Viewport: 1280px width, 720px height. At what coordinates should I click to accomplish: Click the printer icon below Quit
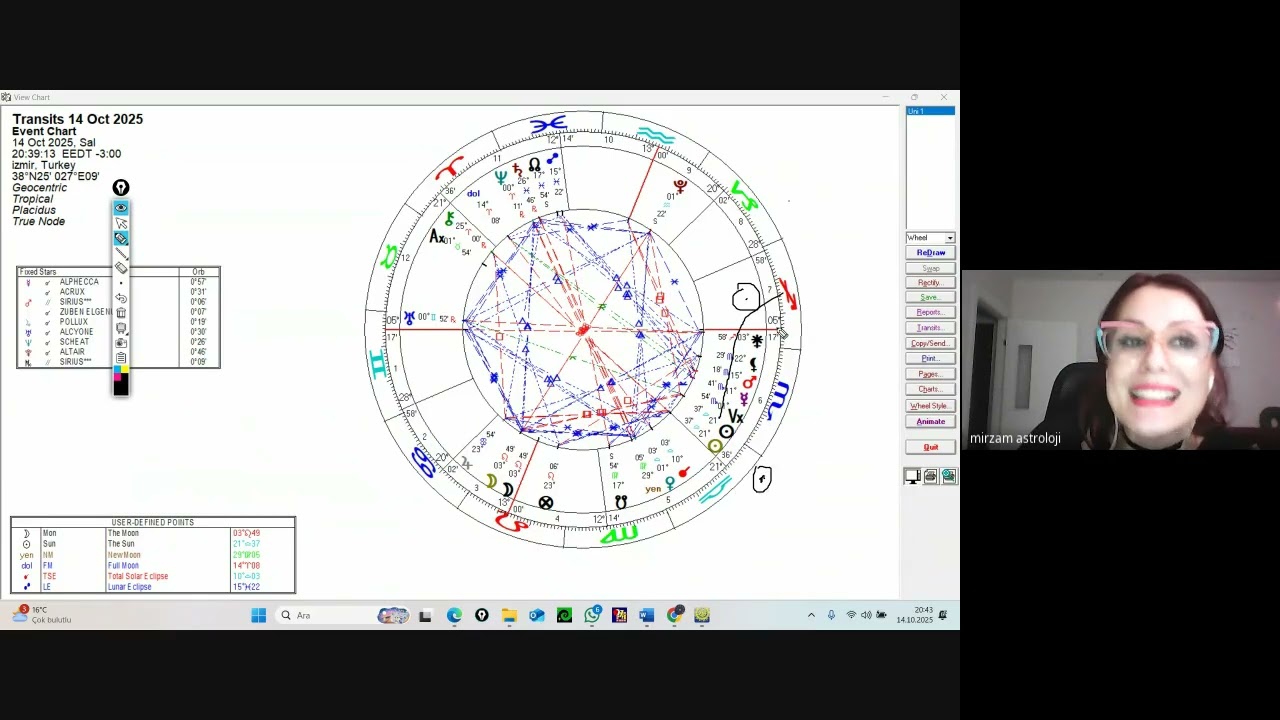pos(931,477)
